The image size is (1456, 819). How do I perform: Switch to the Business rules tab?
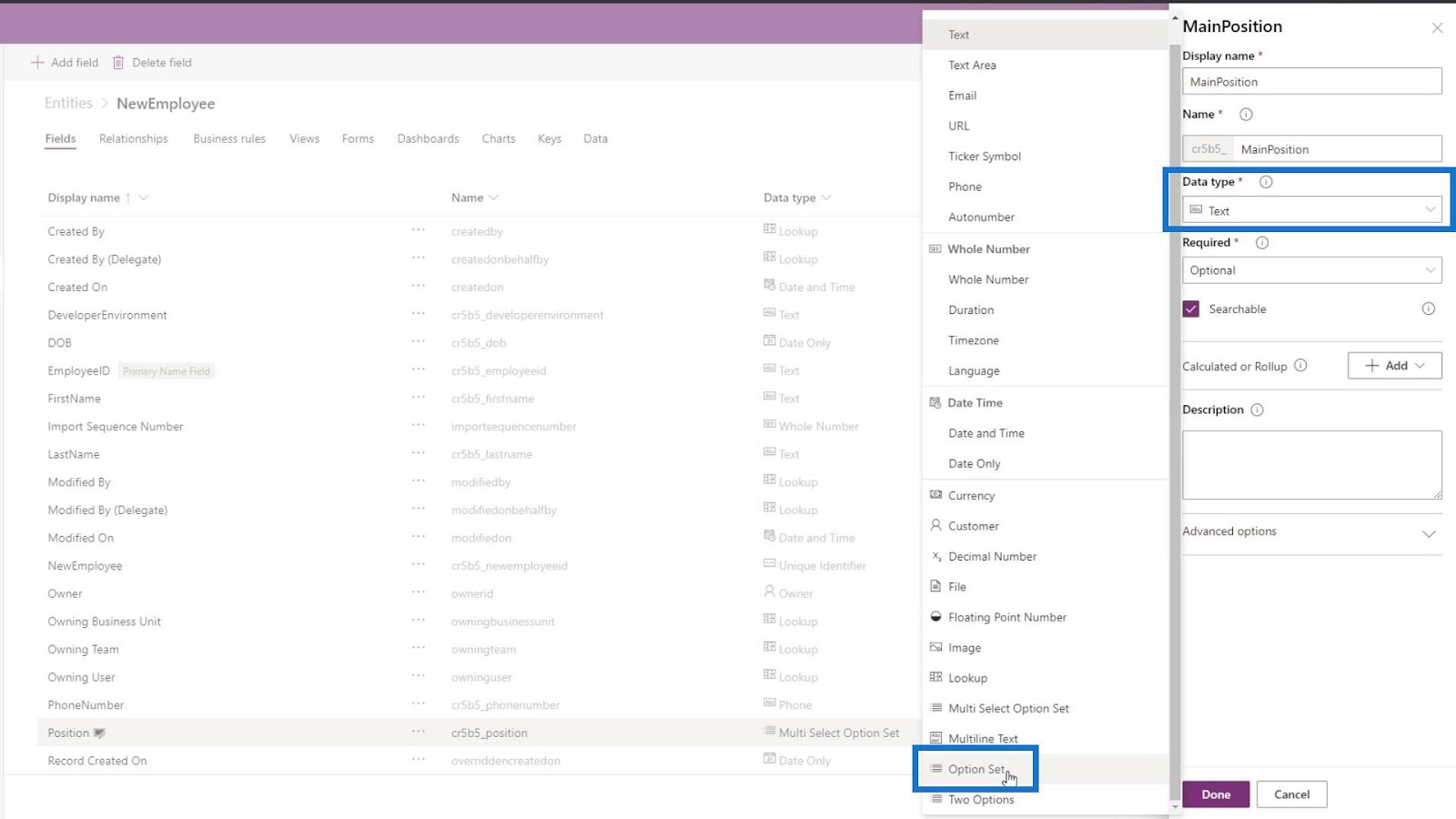click(x=229, y=139)
